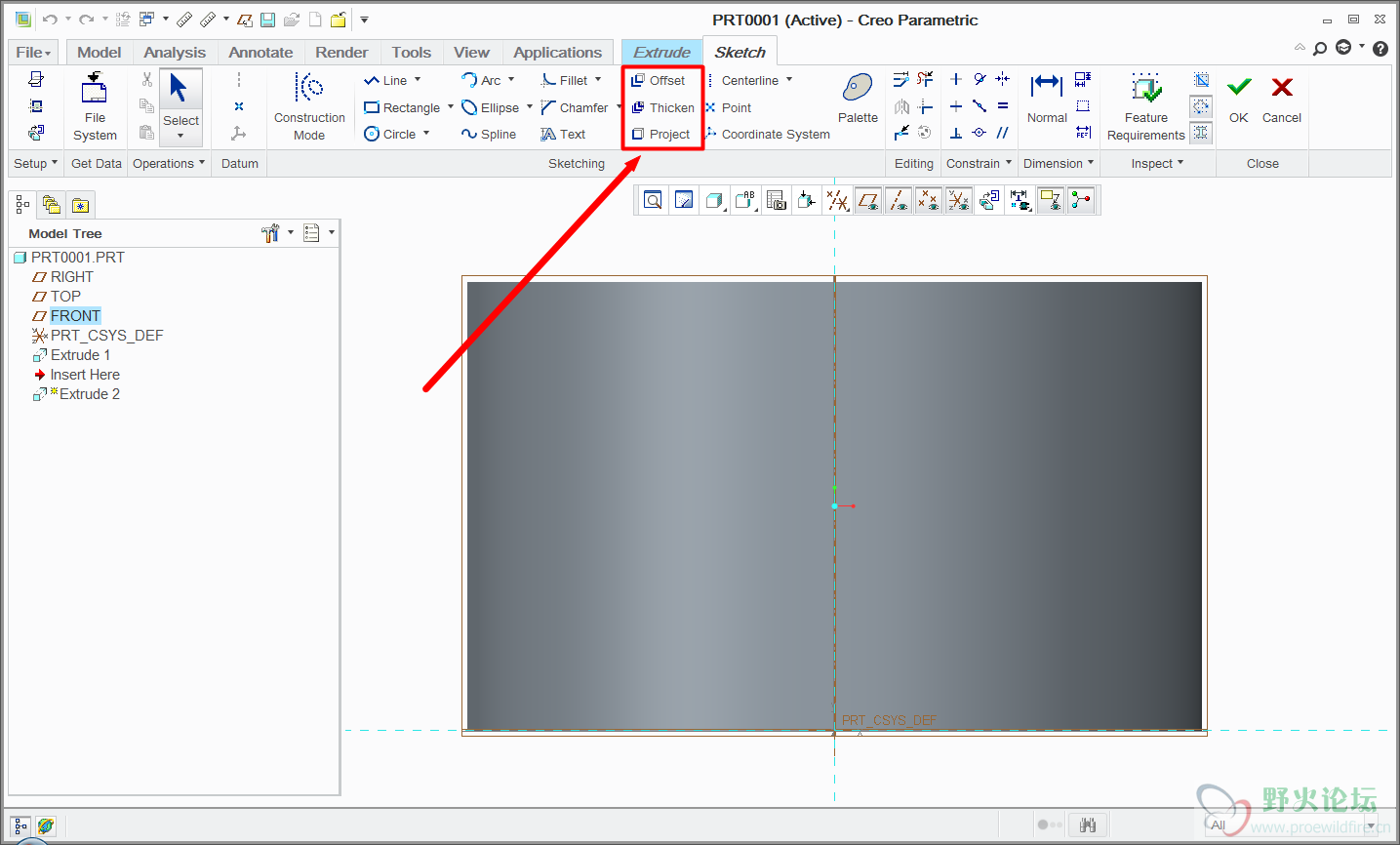This screenshot has height=845, width=1400.
Task: Click the Modify editing icon
Action: (901, 80)
